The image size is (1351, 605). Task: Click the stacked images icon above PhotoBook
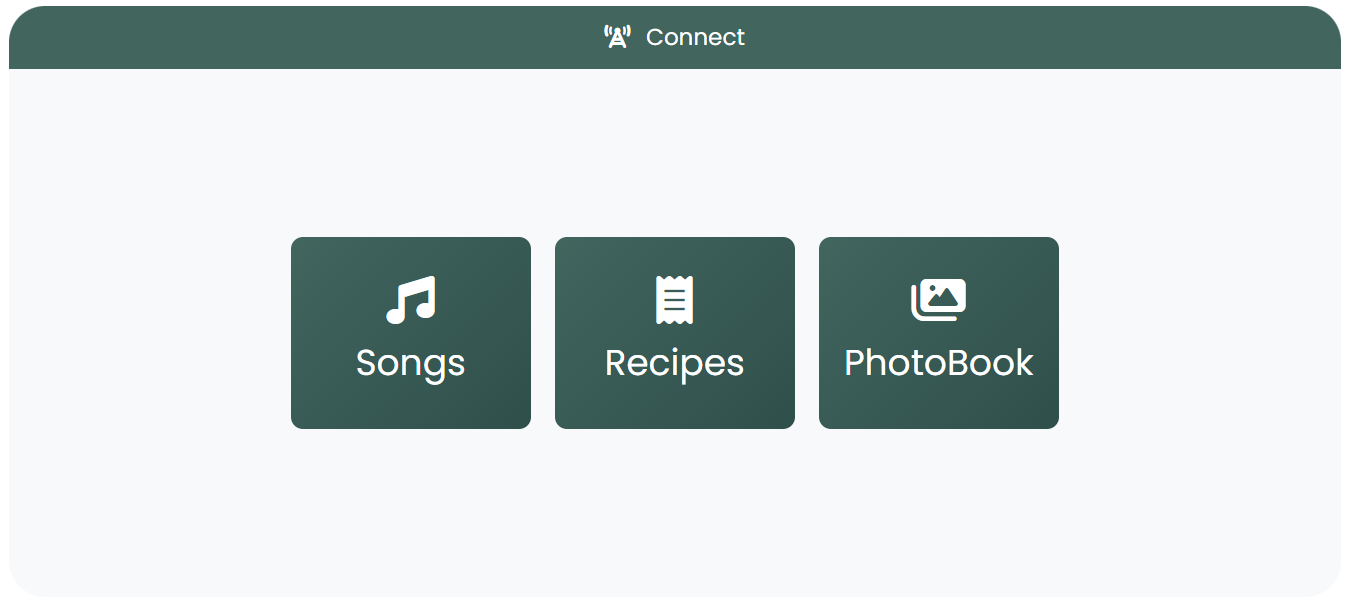coord(938,300)
